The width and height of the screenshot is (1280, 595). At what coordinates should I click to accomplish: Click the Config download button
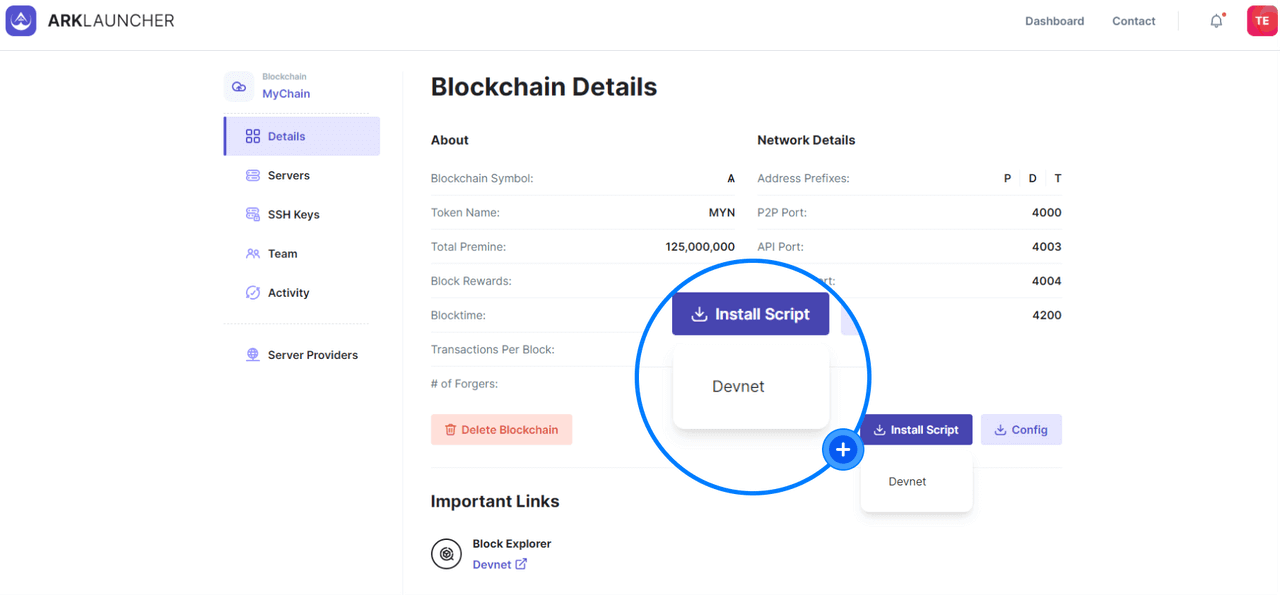click(1020, 430)
